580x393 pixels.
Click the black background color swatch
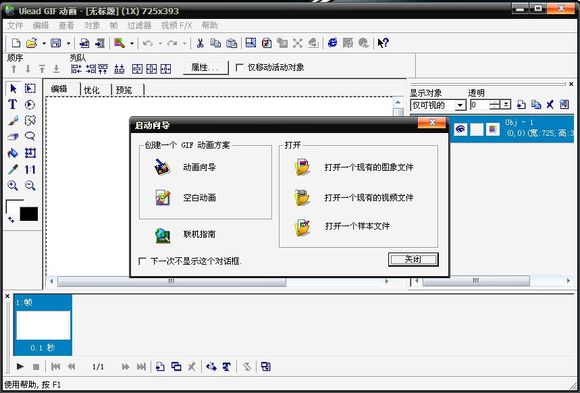click(x=28, y=214)
